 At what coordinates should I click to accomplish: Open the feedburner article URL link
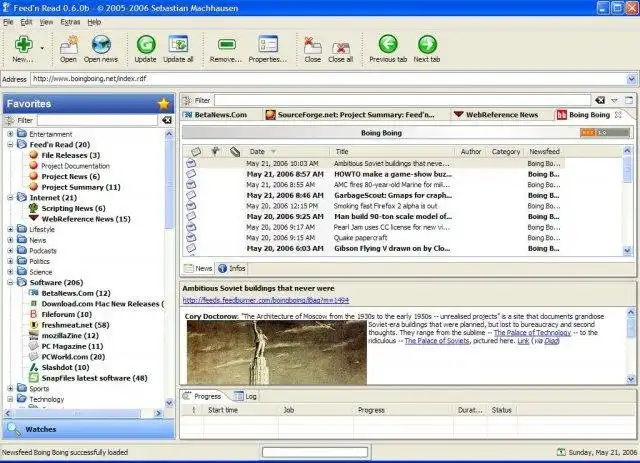pos(266,300)
